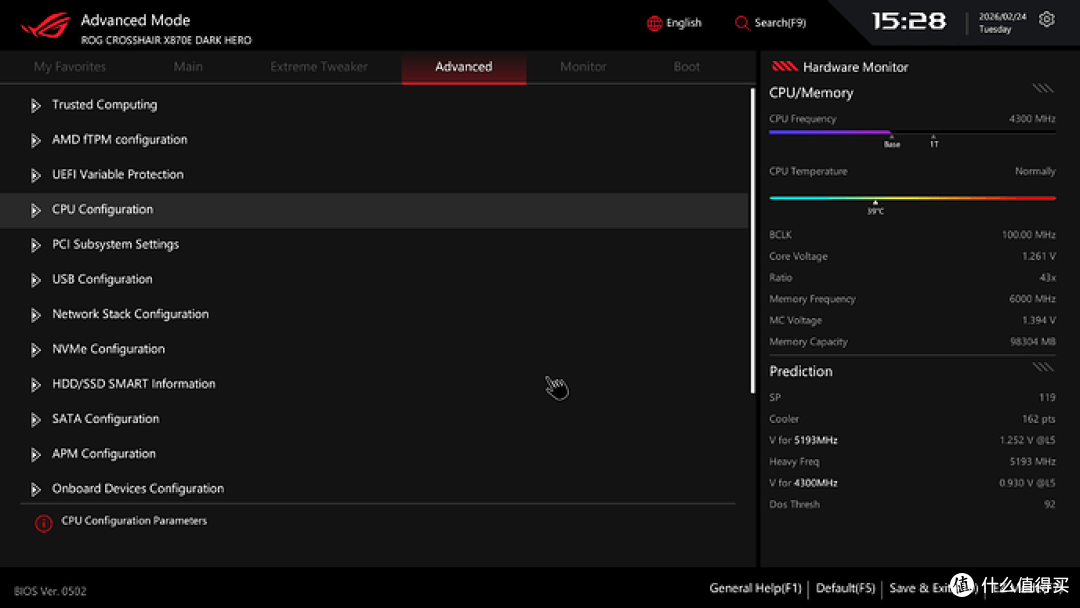The image size is (1080, 608).
Task: Open SATA Configuration entry
Action: pos(105,419)
